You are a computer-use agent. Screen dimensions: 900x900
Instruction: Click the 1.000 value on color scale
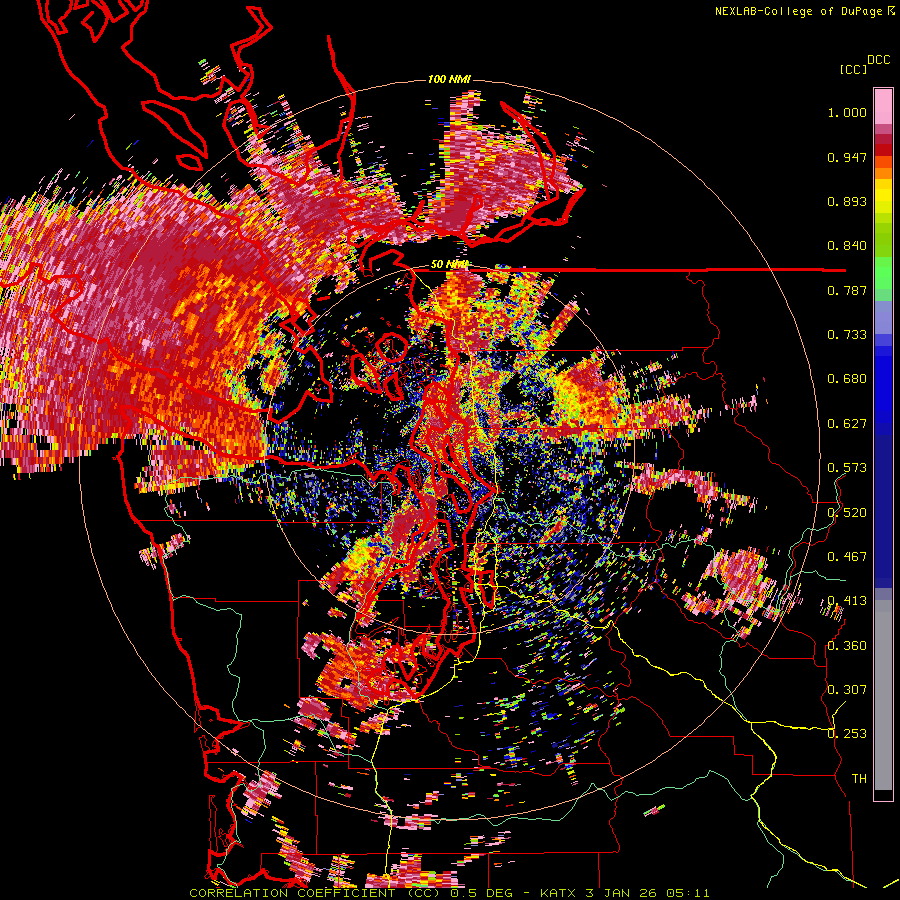847,112
